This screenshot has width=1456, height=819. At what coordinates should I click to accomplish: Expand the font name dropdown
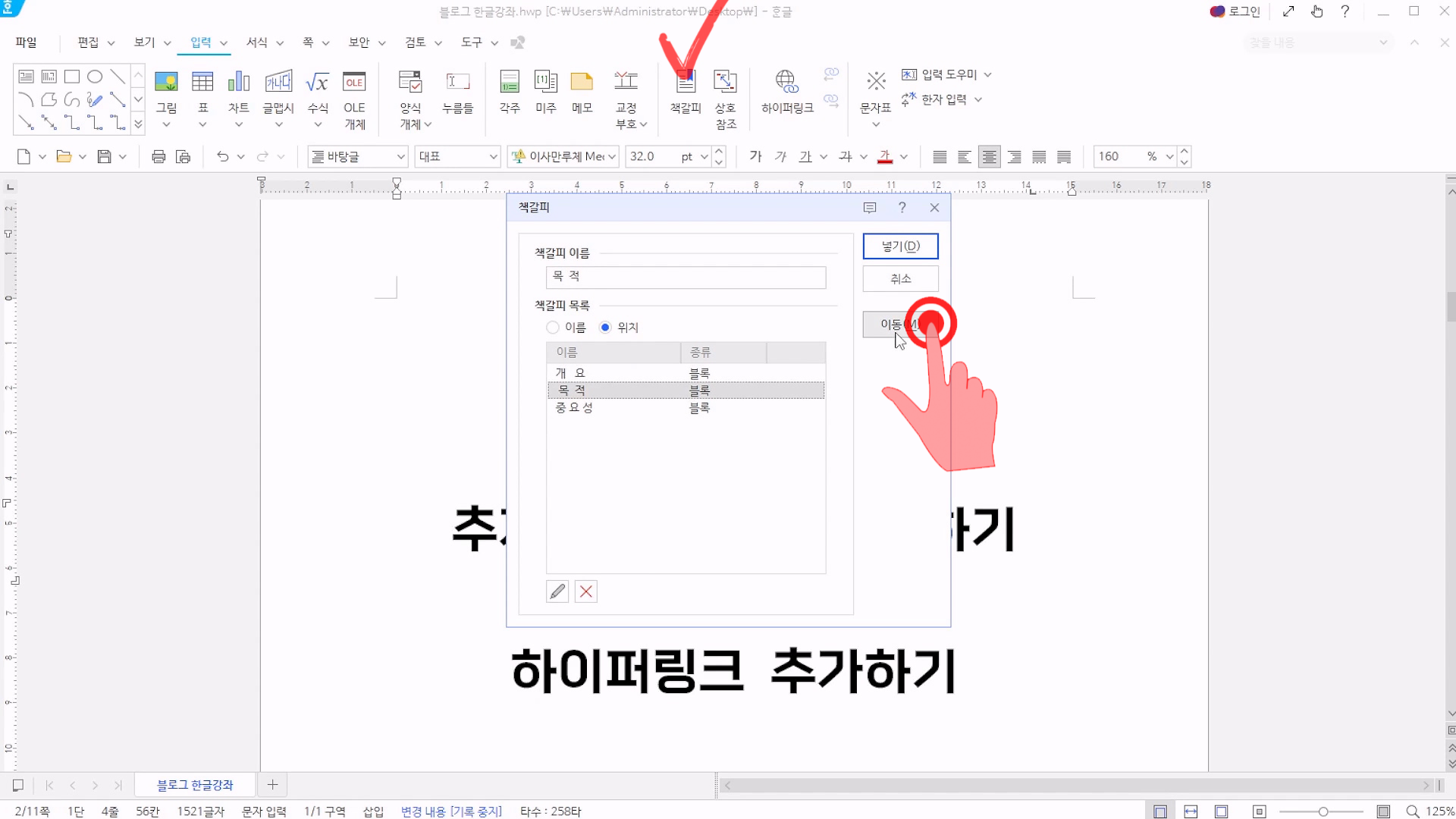coord(611,157)
